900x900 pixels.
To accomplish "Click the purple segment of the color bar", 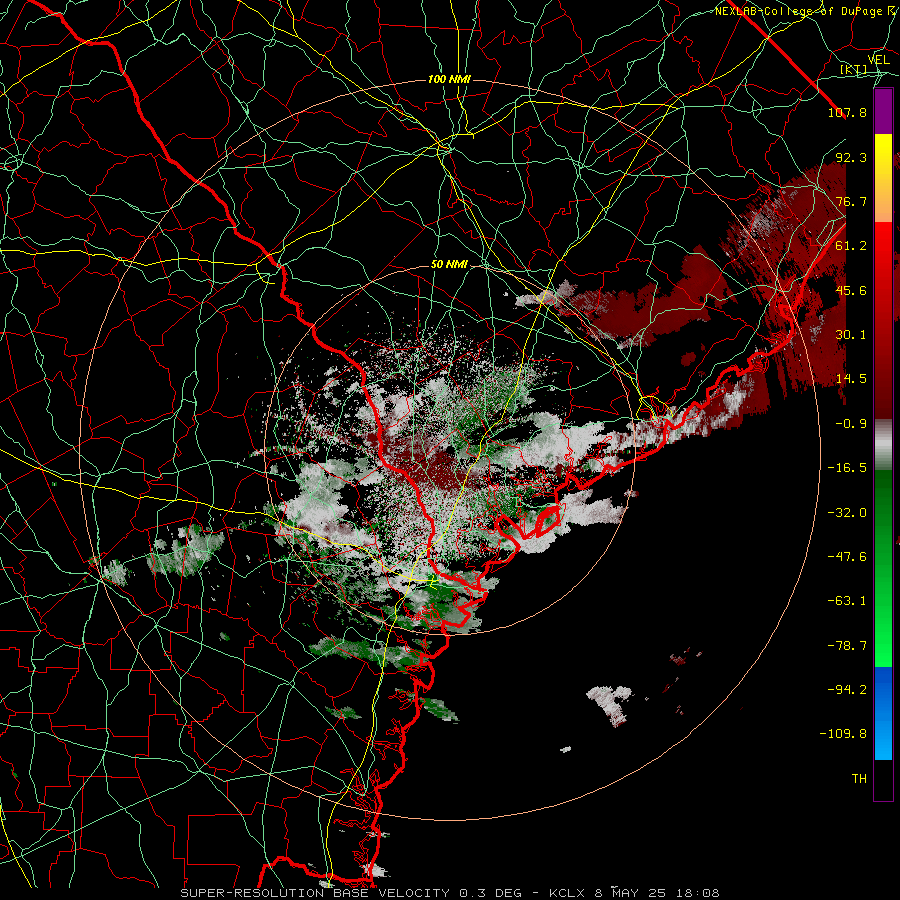I will 883,112.
